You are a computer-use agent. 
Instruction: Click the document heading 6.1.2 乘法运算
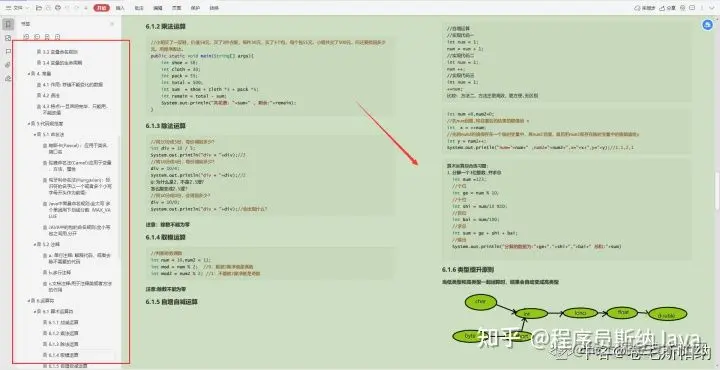[166, 27]
